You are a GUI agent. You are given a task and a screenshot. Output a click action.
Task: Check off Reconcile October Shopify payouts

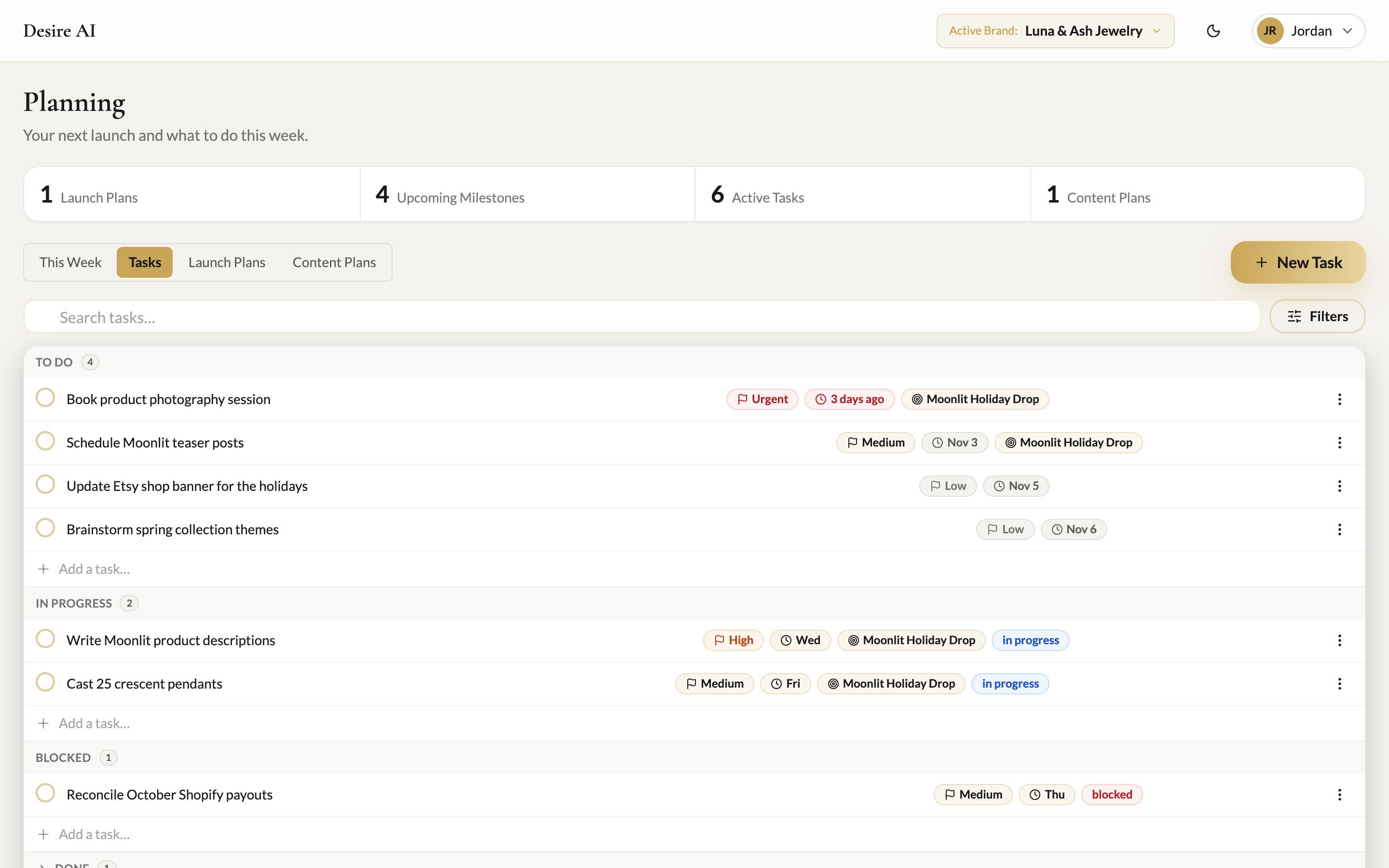point(45,793)
